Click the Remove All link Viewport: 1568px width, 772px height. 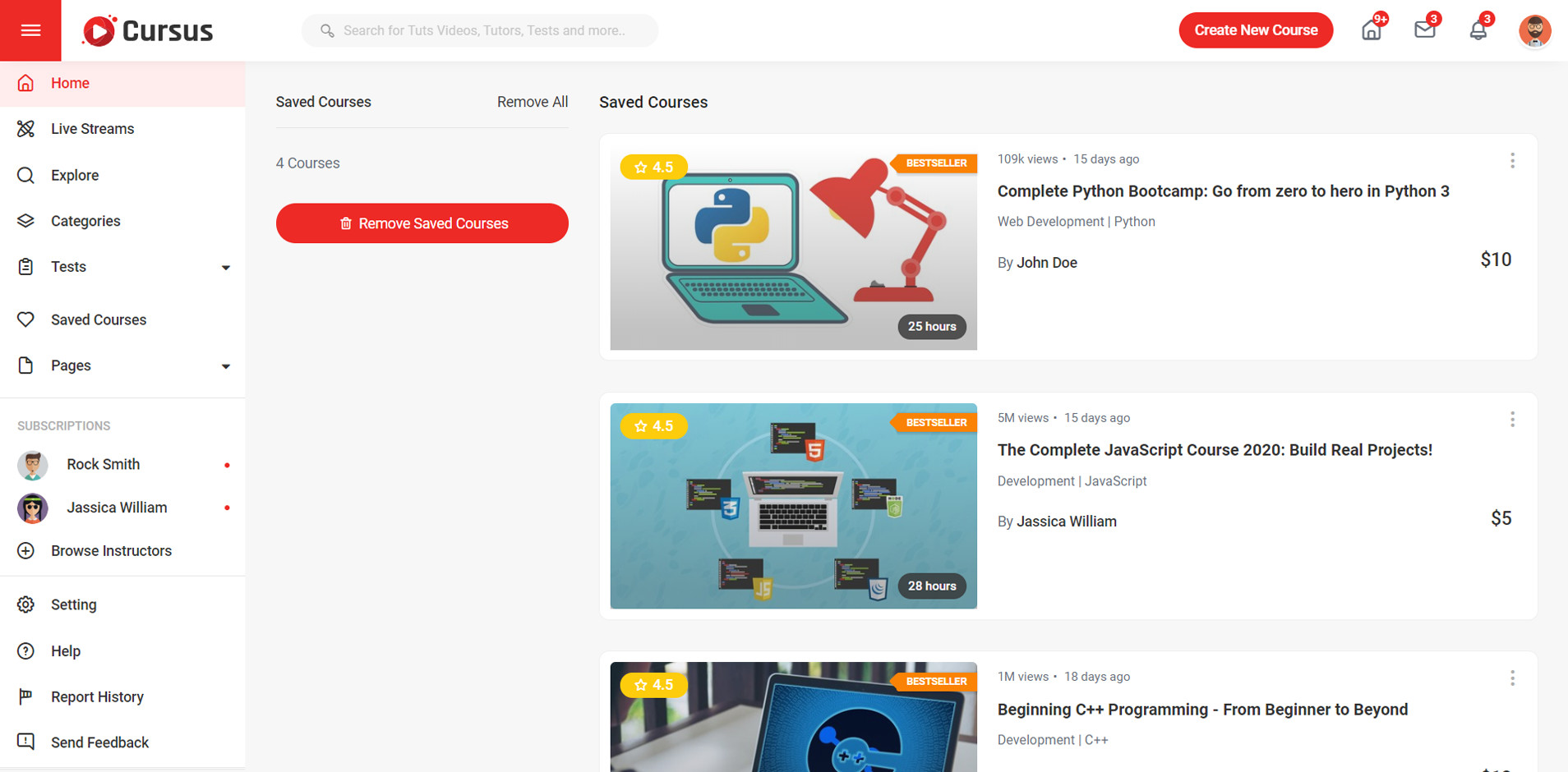click(533, 102)
